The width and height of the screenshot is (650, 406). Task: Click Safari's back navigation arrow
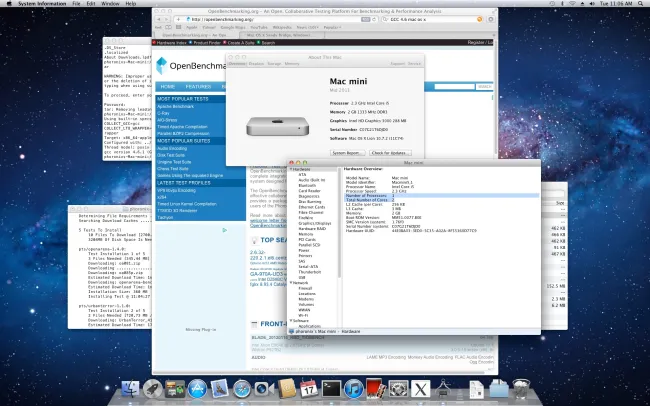[159, 19]
